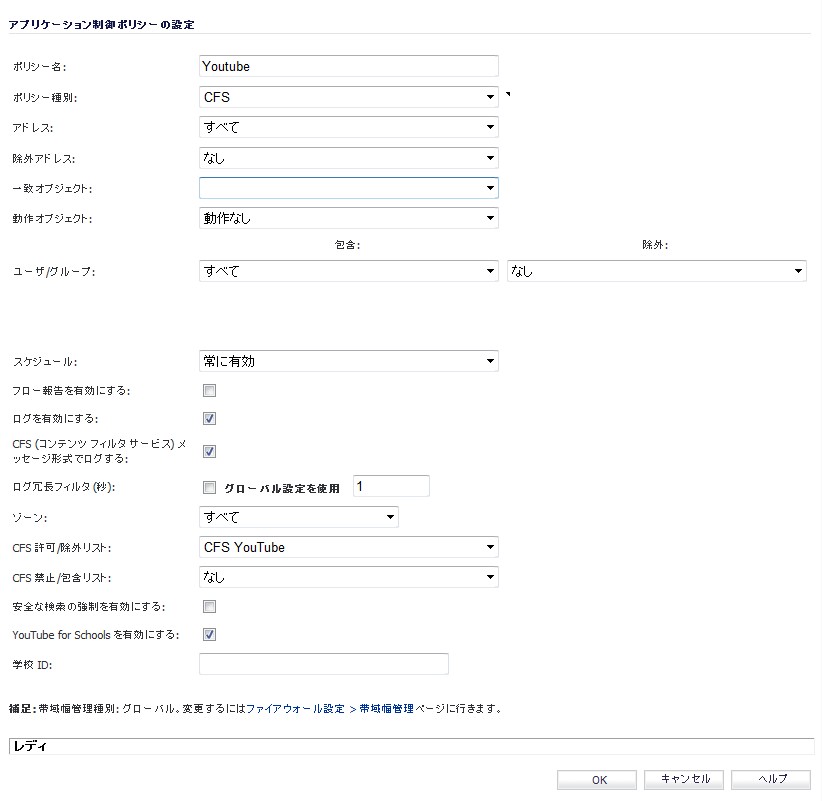This screenshot has width=822, height=801.
Task: Click the ポリシー名 field containing Youtube
Action: pos(349,67)
